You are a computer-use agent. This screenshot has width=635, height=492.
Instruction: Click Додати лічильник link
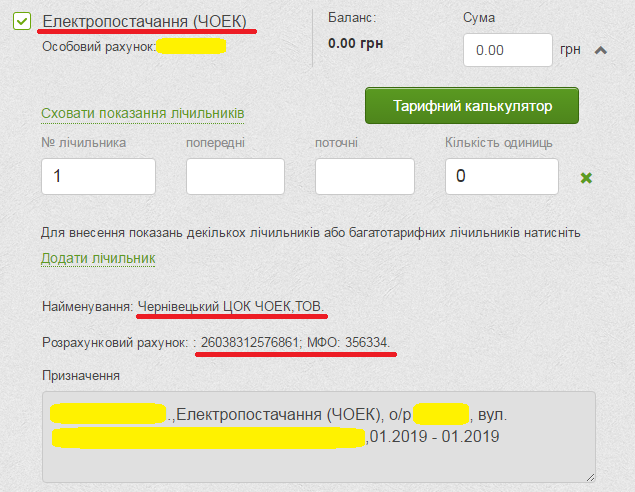(98, 258)
